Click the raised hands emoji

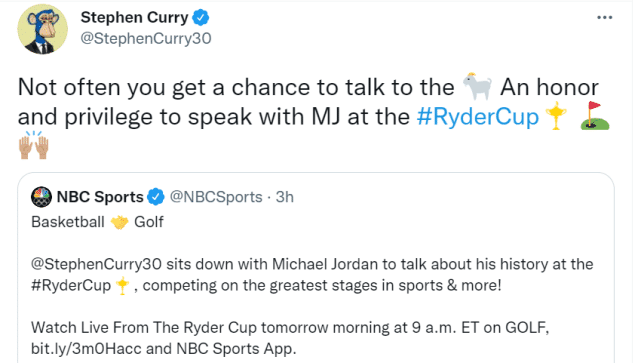[34, 145]
